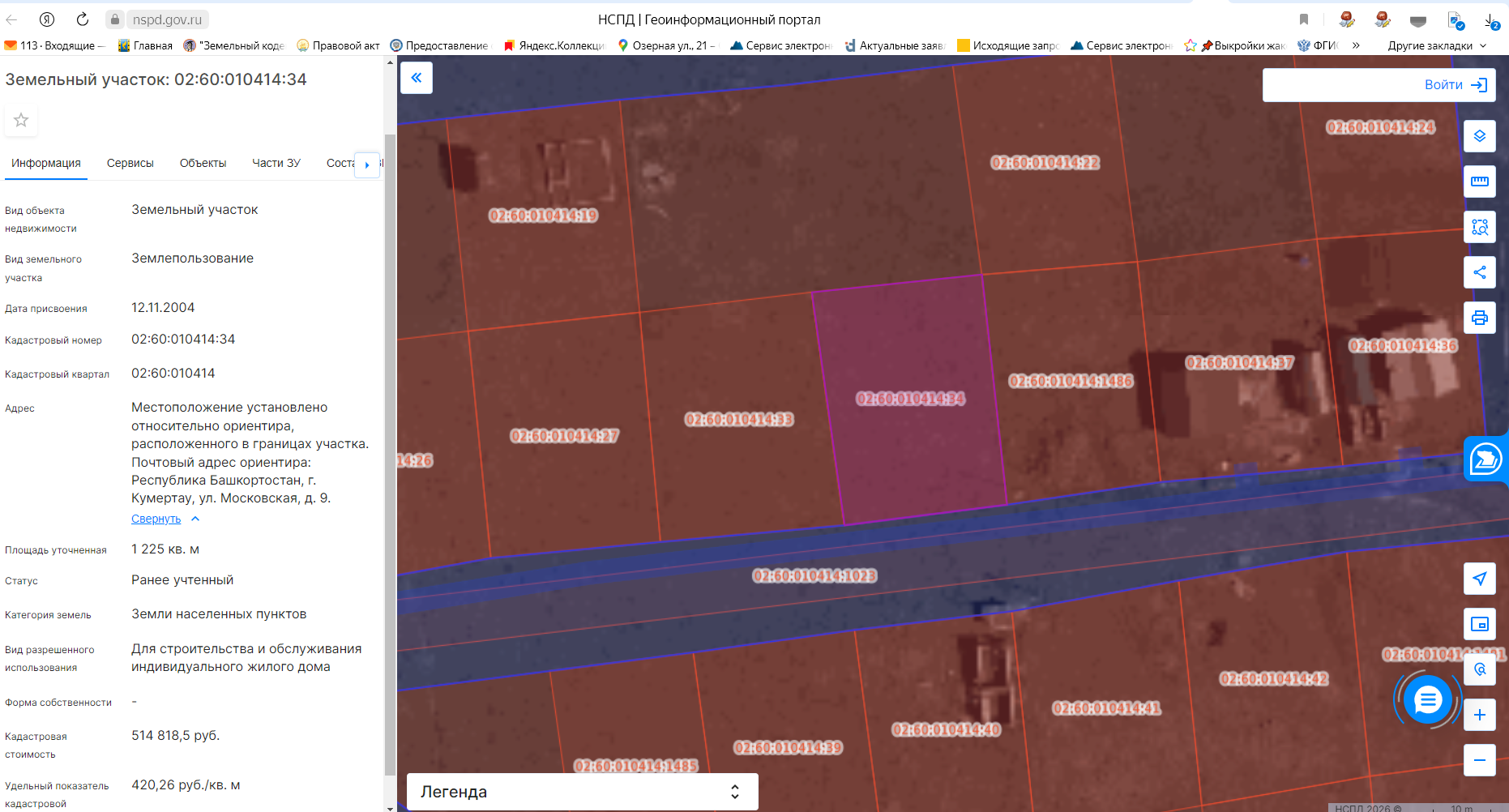
Task: Open the blue chat support bubble
Action: pos(1427,699)
